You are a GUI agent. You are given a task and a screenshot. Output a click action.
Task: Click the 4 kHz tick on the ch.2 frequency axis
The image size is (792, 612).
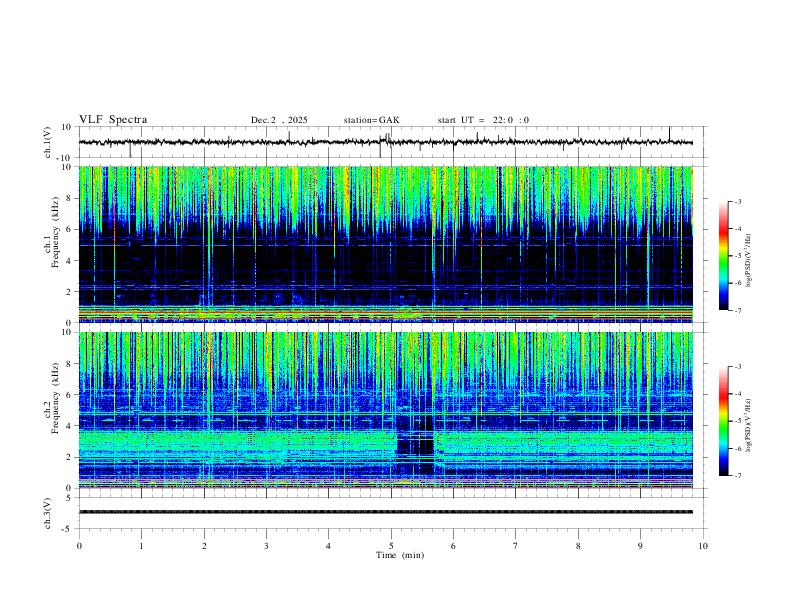tap(69, 426)
